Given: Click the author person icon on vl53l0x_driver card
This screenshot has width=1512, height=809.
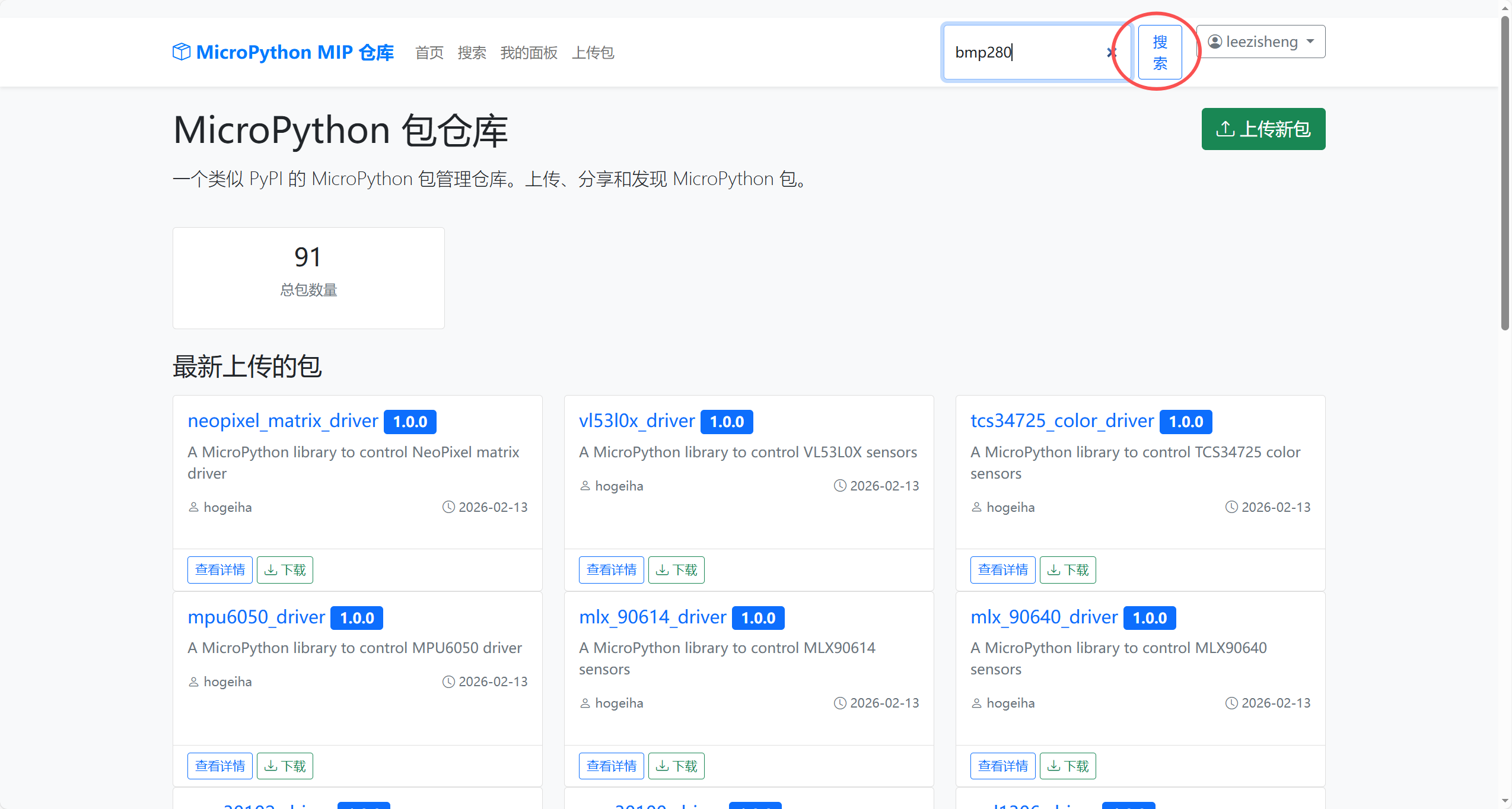Looking at the screenshot, I should tap(585, 486).
